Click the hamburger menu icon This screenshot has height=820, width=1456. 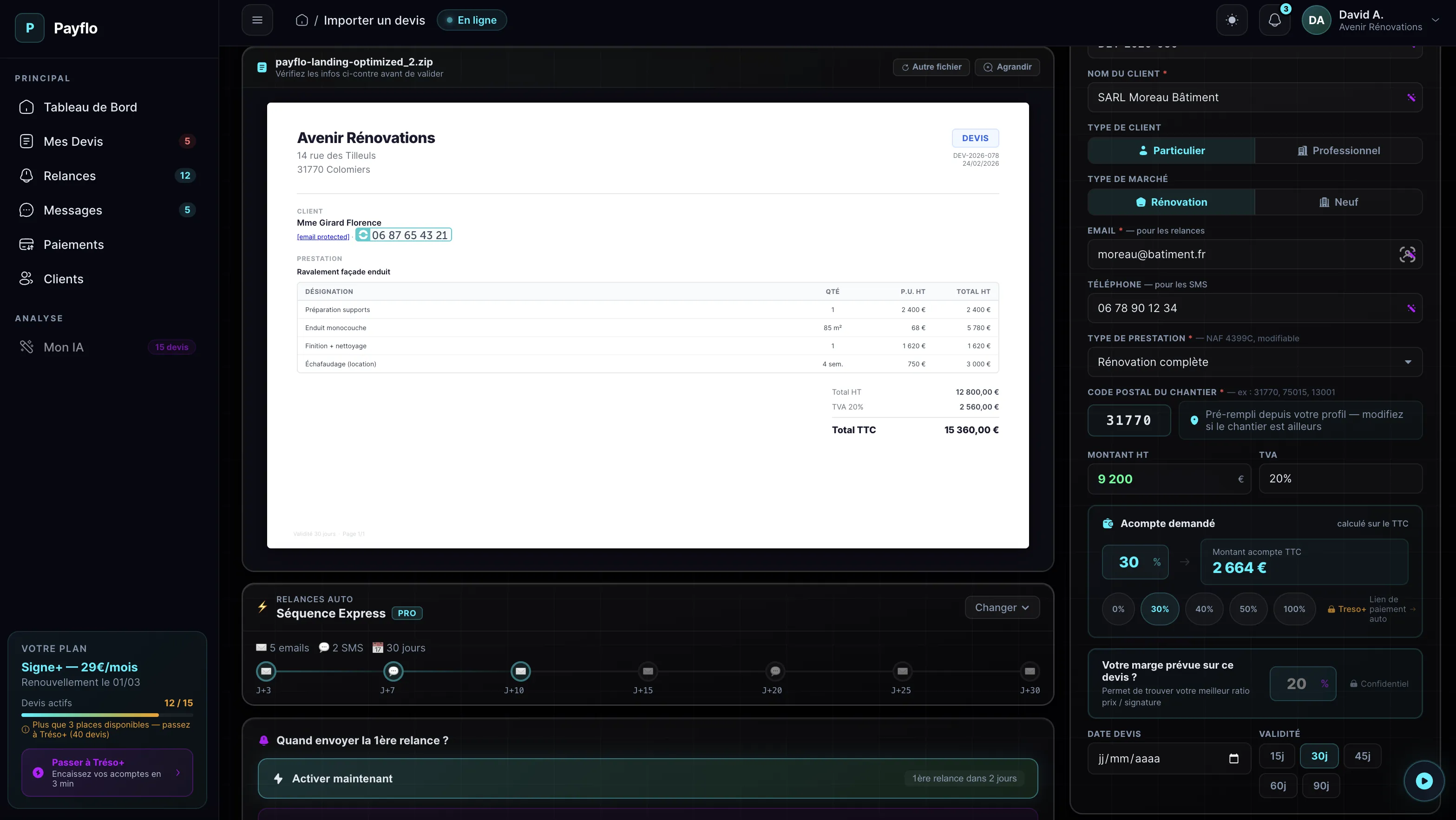257,20
